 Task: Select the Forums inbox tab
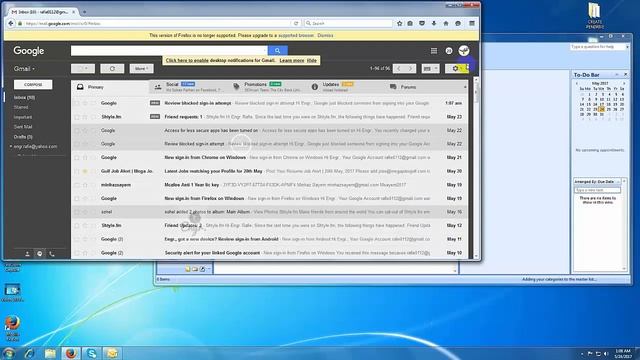[x=423, y=87]
